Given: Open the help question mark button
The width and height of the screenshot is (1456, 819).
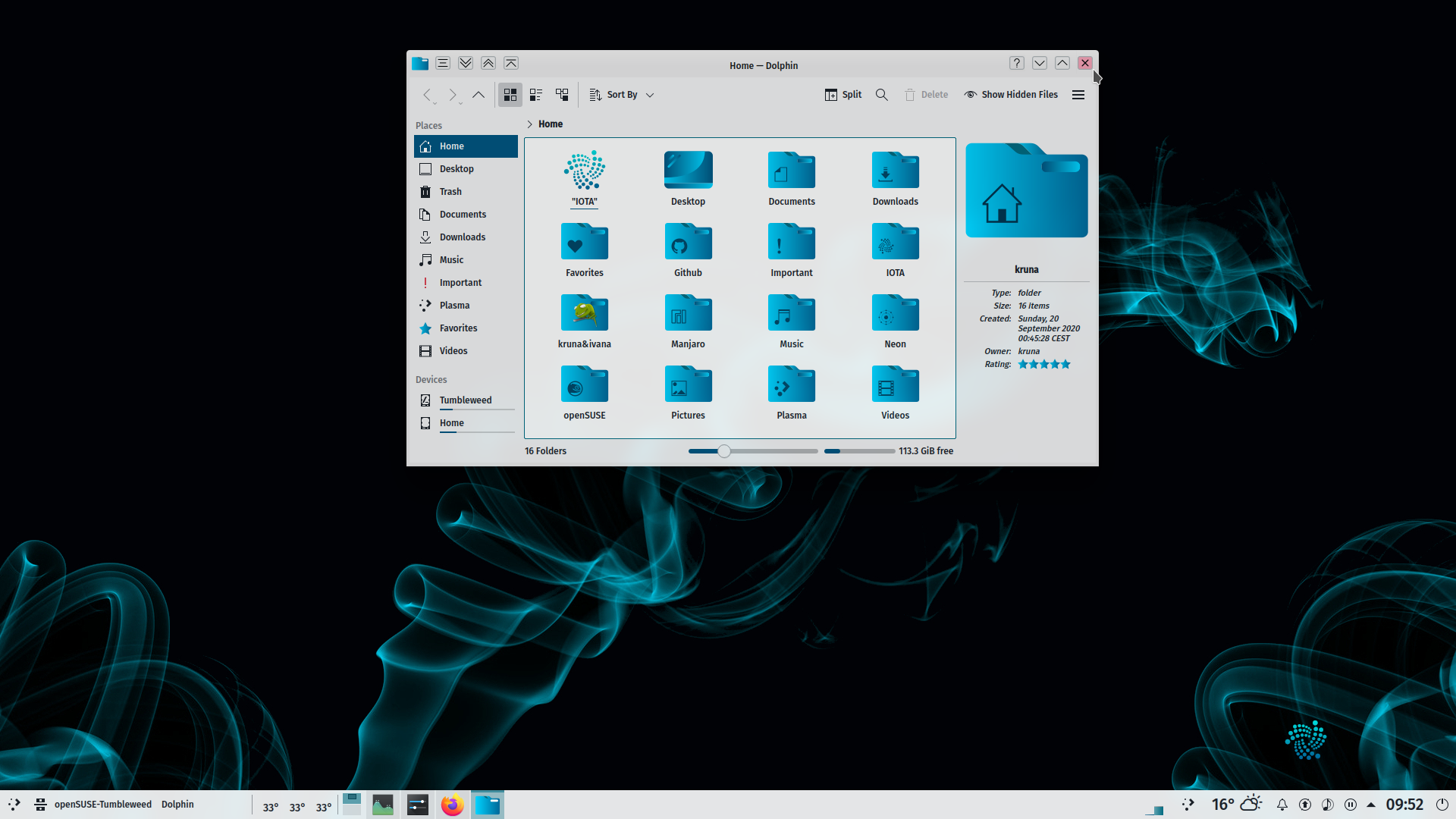Looking at the screenshot, I should pyautogui.click(x=1017, y=64).
